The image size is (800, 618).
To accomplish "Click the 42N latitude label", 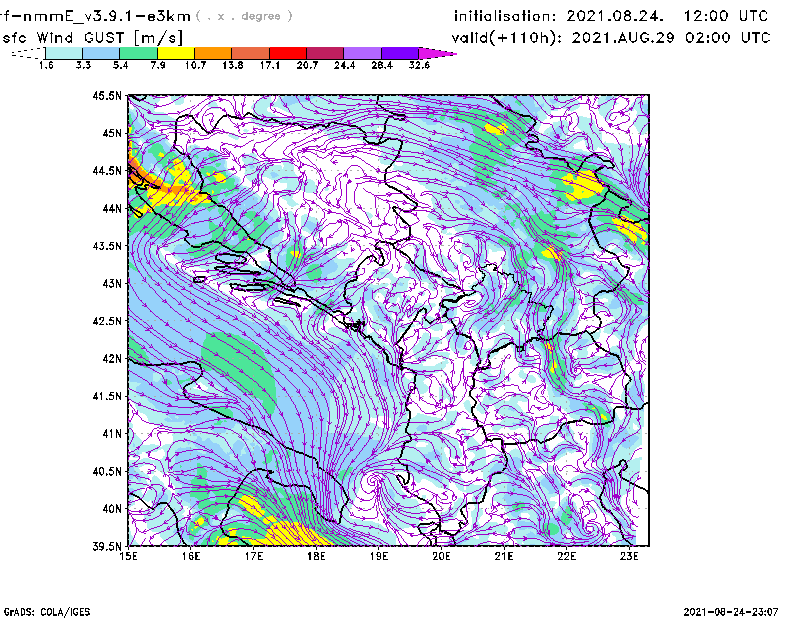I will tap(112, 359).
